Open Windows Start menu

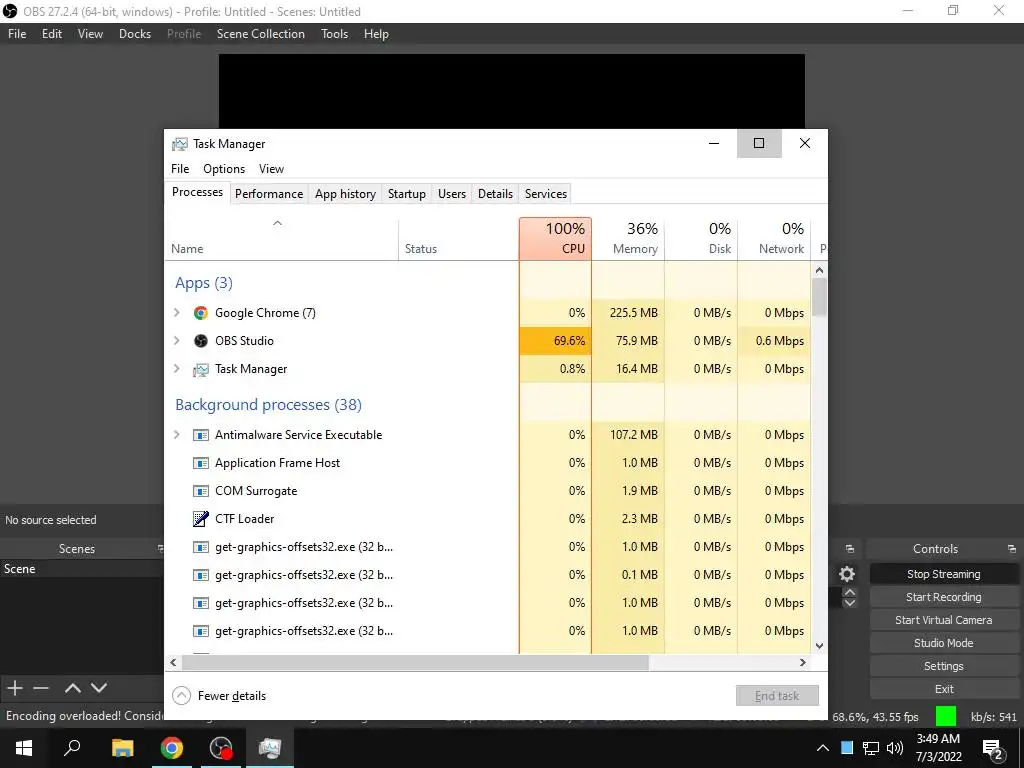(24, 748)
